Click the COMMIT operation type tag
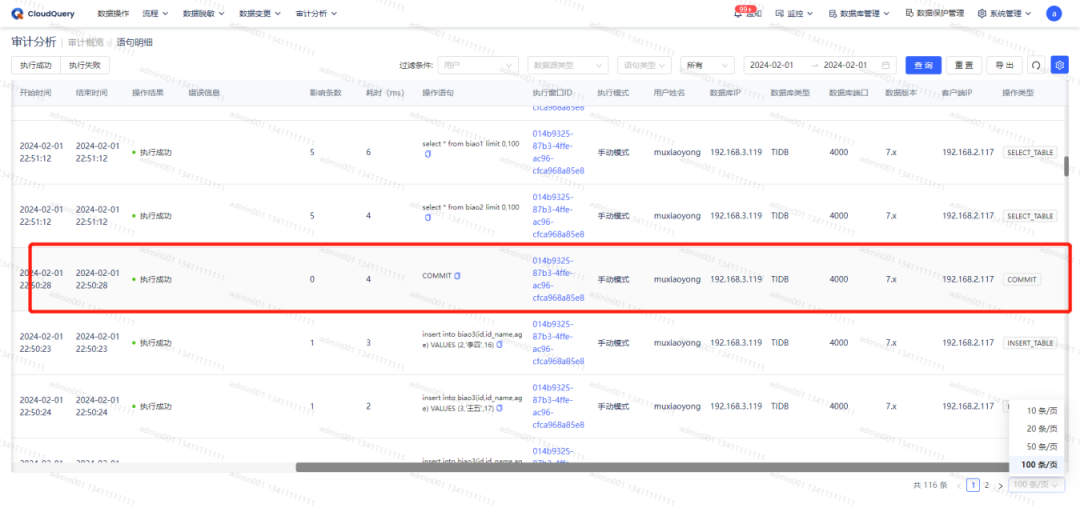Image resolution: width=1080 pixels, height=512 pixels. [1021, 280]
